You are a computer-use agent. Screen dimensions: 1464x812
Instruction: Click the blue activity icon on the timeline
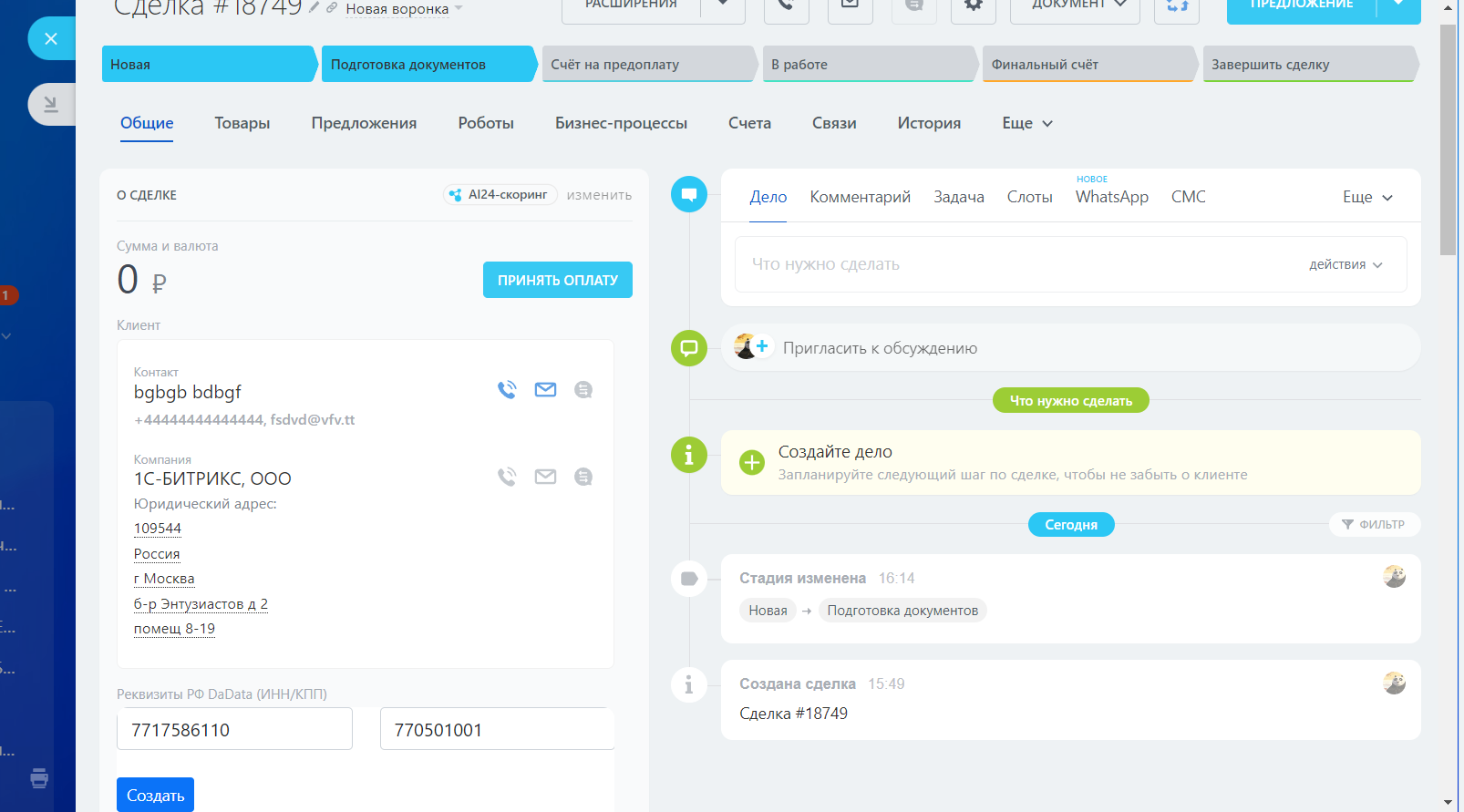click(689, 194)
